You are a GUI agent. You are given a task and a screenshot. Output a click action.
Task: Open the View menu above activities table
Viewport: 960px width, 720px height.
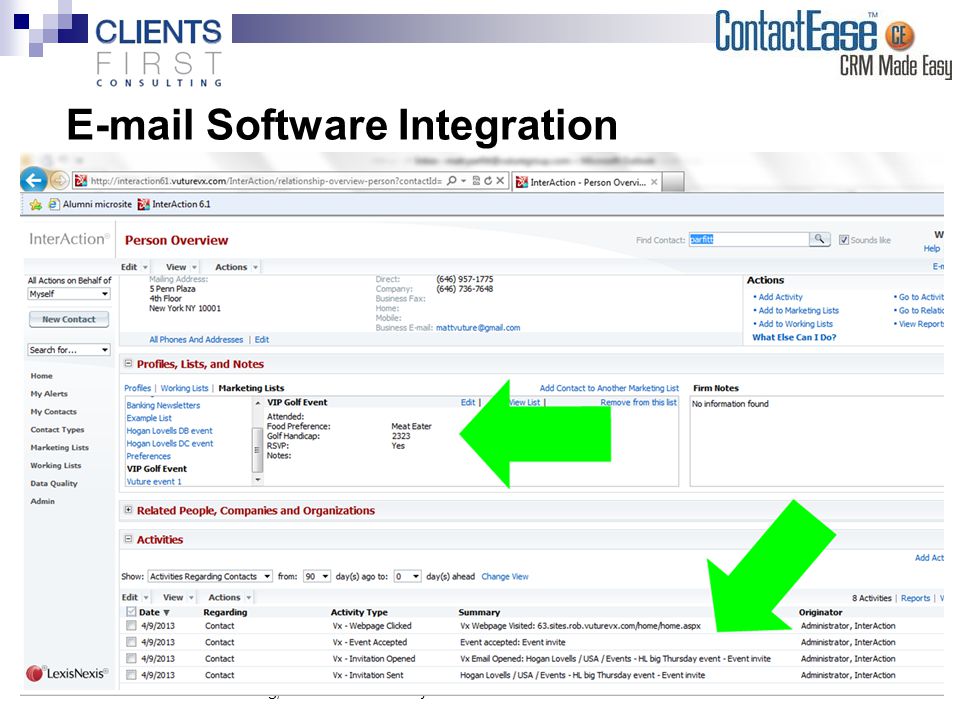(178, 597)
